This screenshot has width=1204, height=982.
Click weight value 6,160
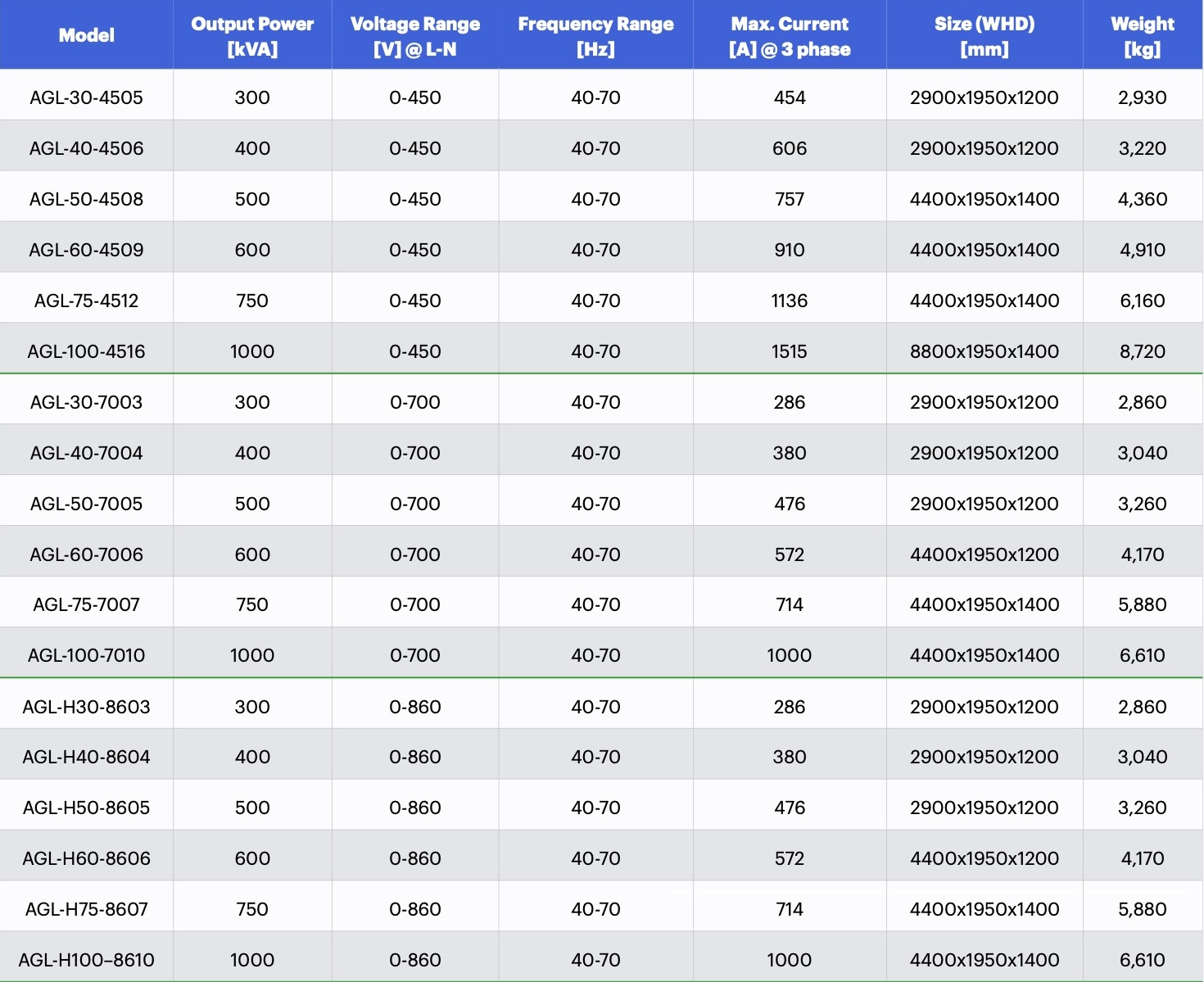[1143, 301]
